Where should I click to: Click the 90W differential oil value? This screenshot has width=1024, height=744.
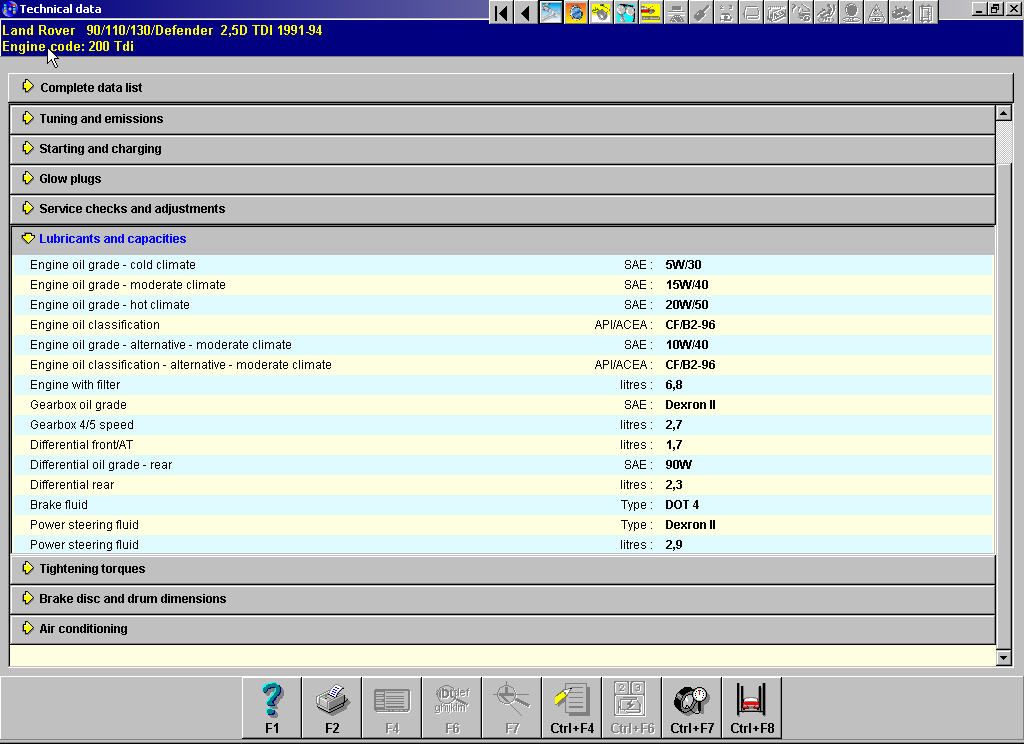click(679, 465)
